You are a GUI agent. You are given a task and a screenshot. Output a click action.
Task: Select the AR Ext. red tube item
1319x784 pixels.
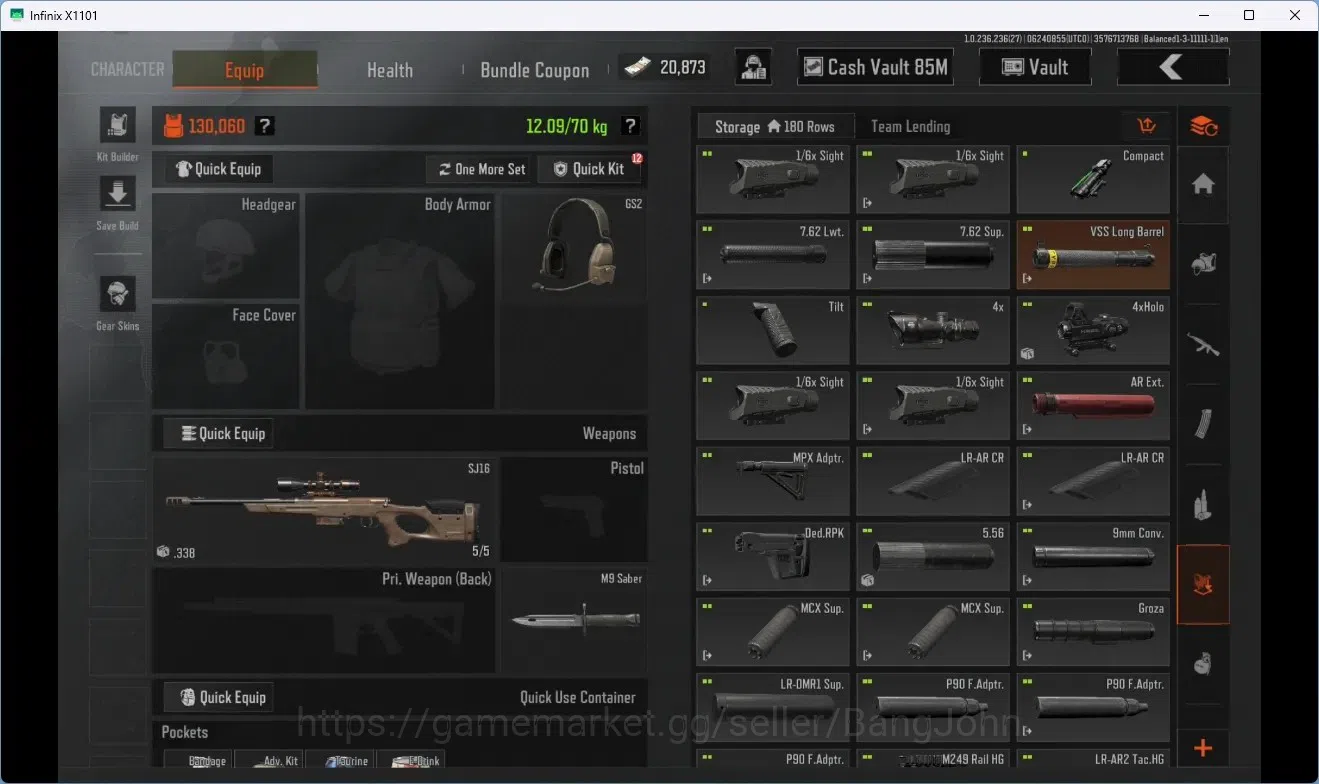coord(1093,406)
